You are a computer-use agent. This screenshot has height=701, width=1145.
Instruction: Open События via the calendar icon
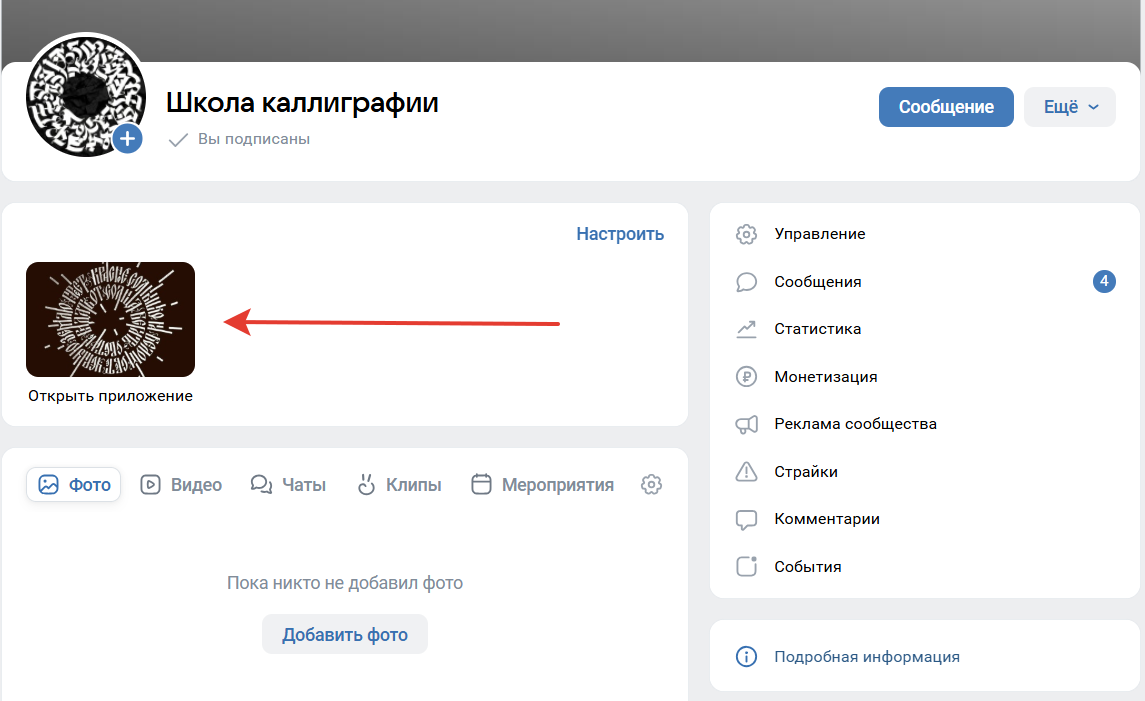coord(745,566)
